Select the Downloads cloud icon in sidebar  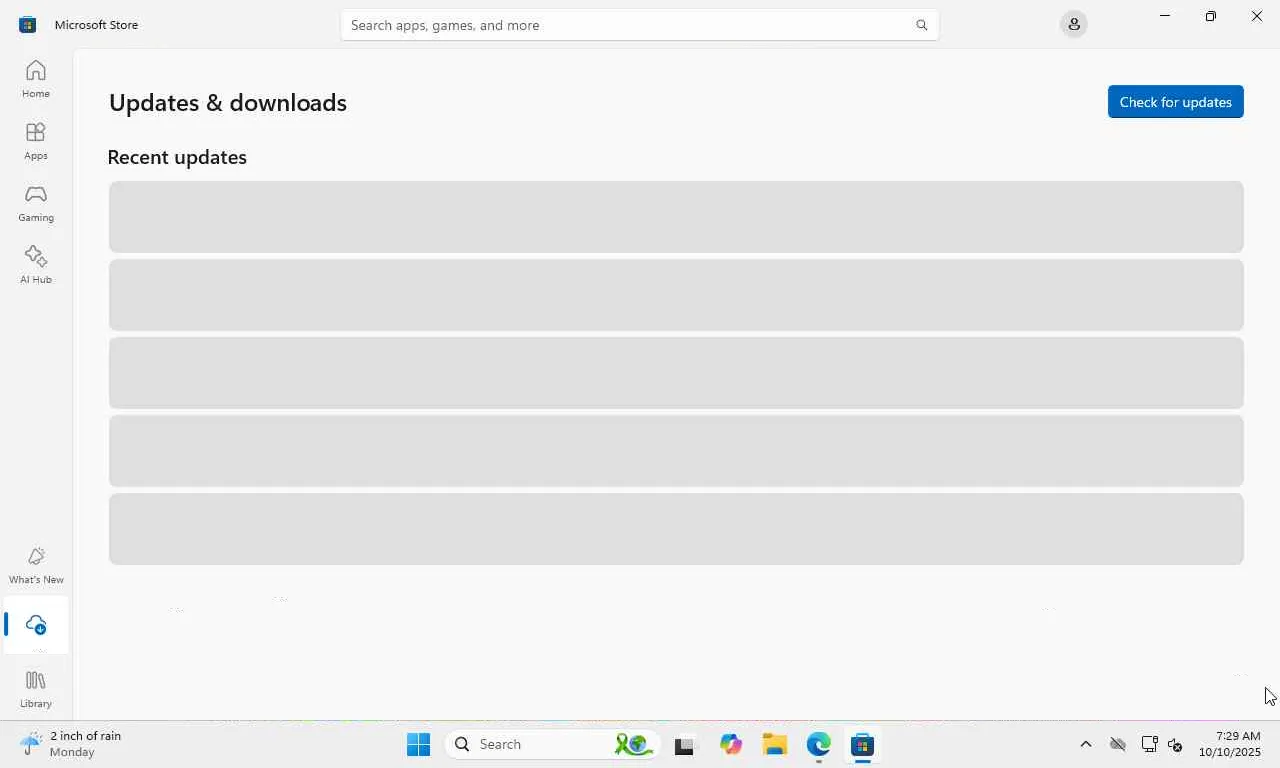36,625
